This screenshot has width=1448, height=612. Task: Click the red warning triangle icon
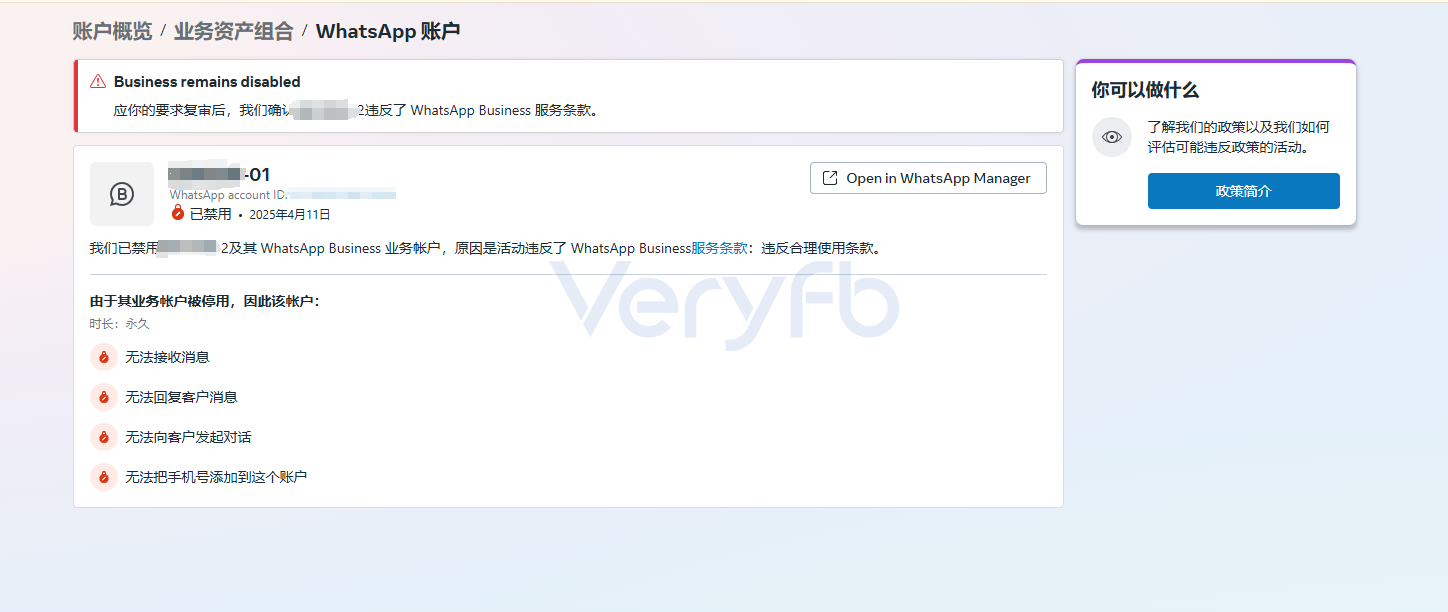(x=98, y=82)
